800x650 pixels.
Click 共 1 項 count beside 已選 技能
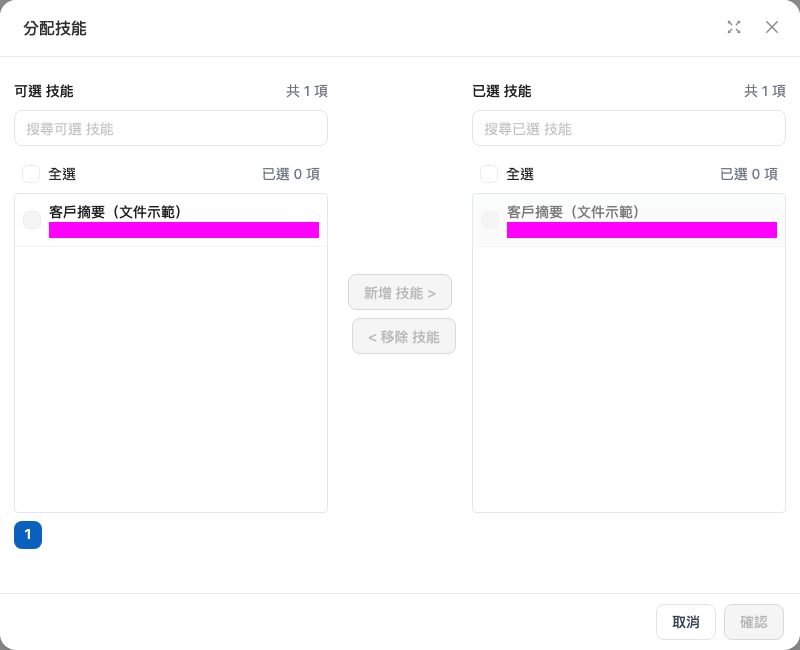[764, 91]
